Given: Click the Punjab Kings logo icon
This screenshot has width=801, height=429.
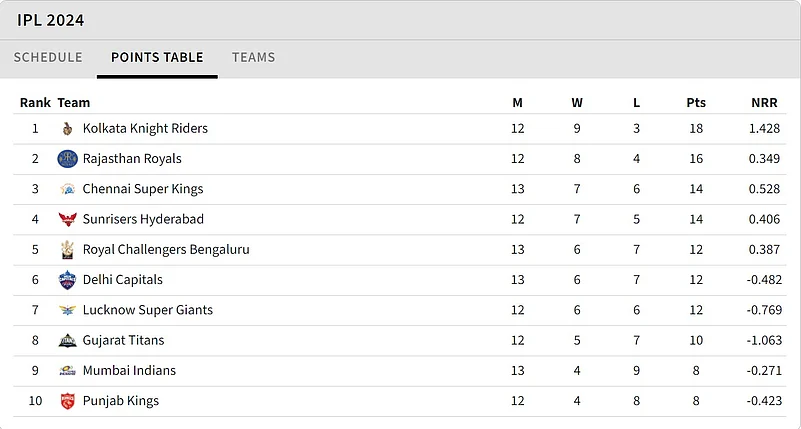Looking at the screenshot, I should 67,401.
